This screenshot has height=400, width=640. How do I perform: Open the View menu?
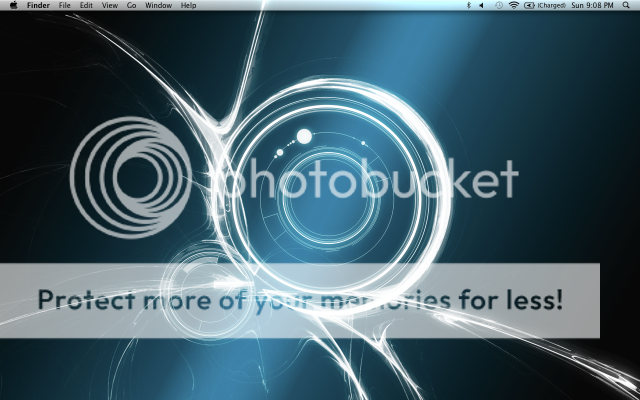[110, 5]
